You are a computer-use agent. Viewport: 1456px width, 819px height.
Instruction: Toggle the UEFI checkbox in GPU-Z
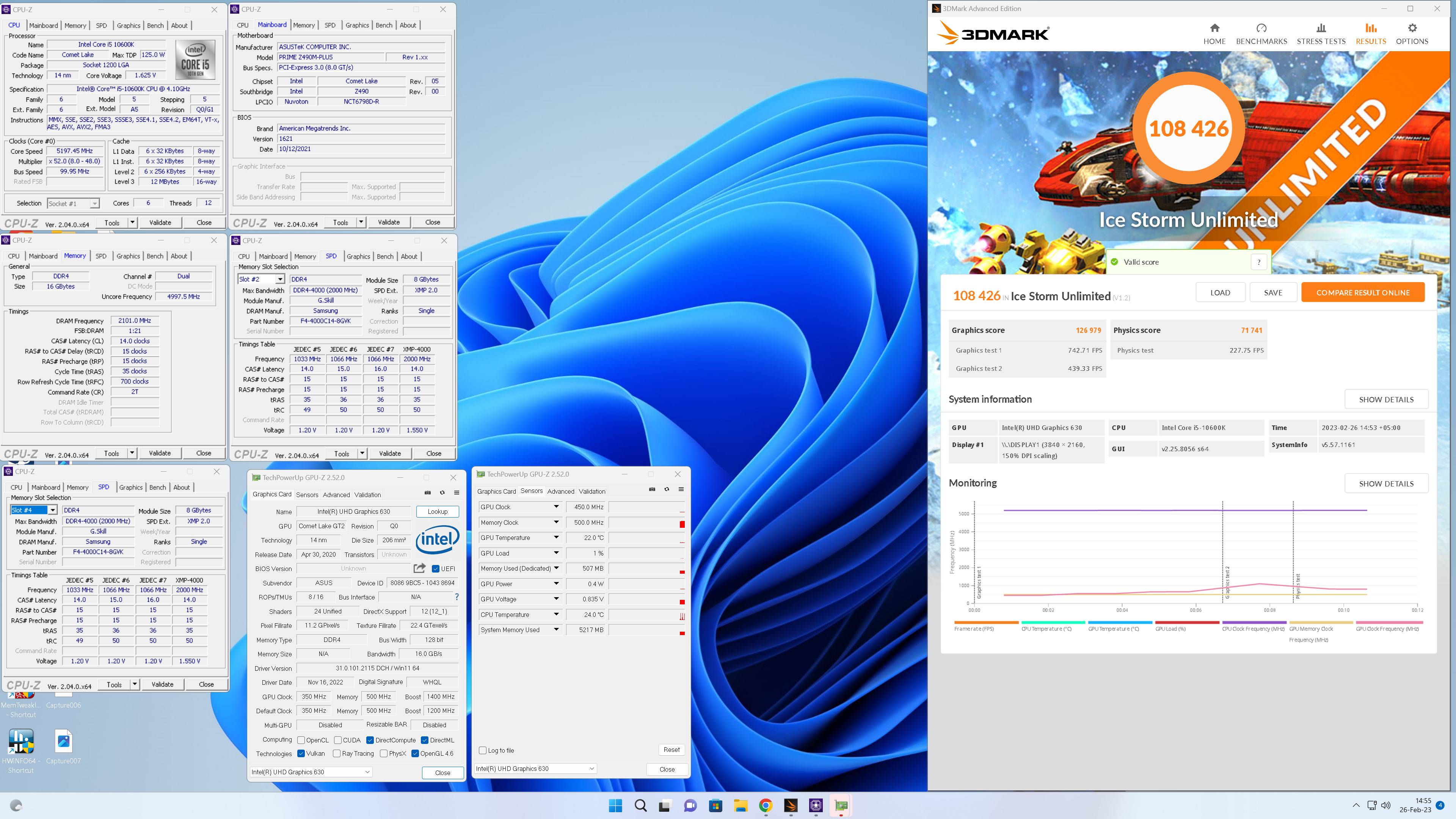[436, 569]
